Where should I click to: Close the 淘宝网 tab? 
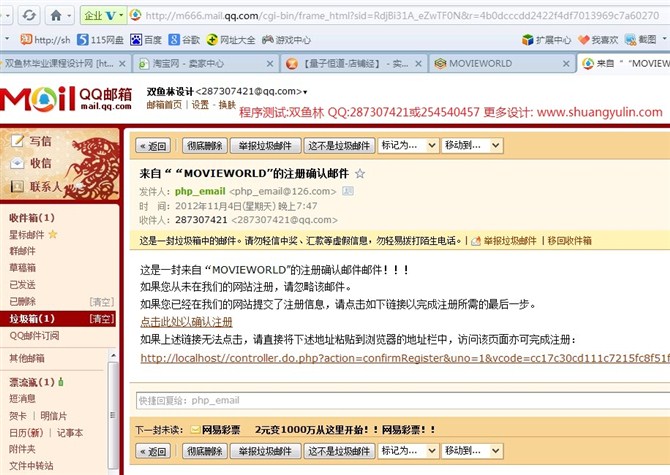[270, 64]
